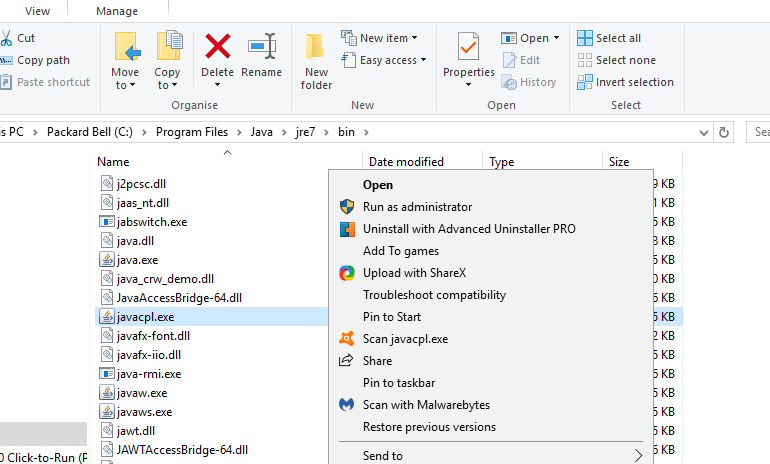Click the New folder icon
Viewport: 770px width, 464px height.
tap(316, 47)
